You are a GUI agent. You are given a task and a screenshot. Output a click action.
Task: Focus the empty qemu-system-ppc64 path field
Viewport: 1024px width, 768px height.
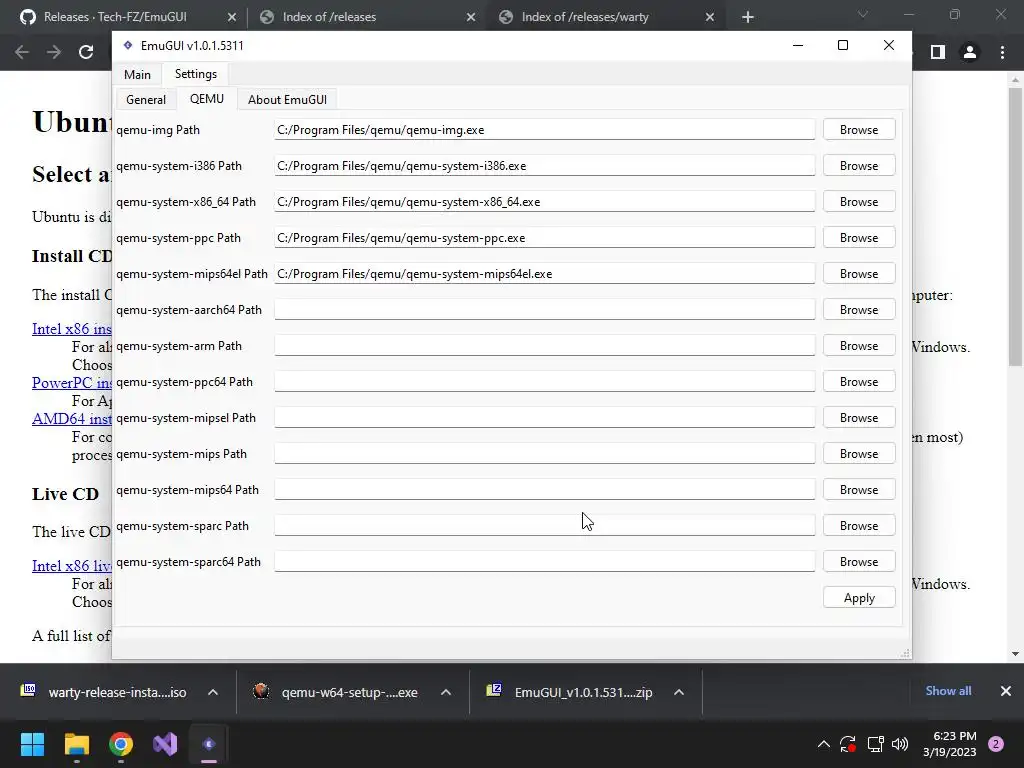tap(545, 381)
